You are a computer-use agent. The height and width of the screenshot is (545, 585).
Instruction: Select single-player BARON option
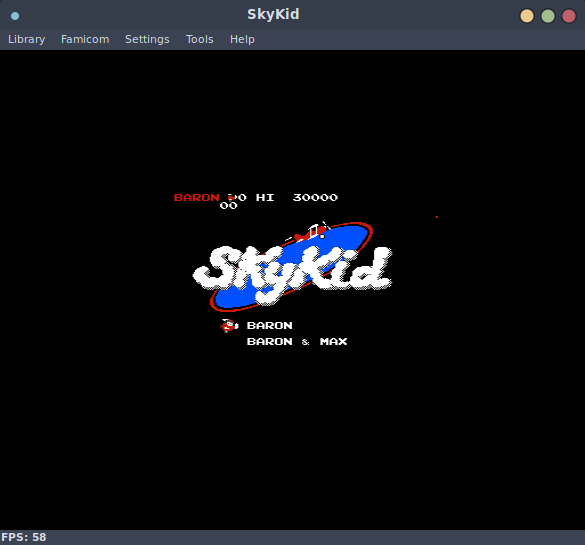[269, 326]
